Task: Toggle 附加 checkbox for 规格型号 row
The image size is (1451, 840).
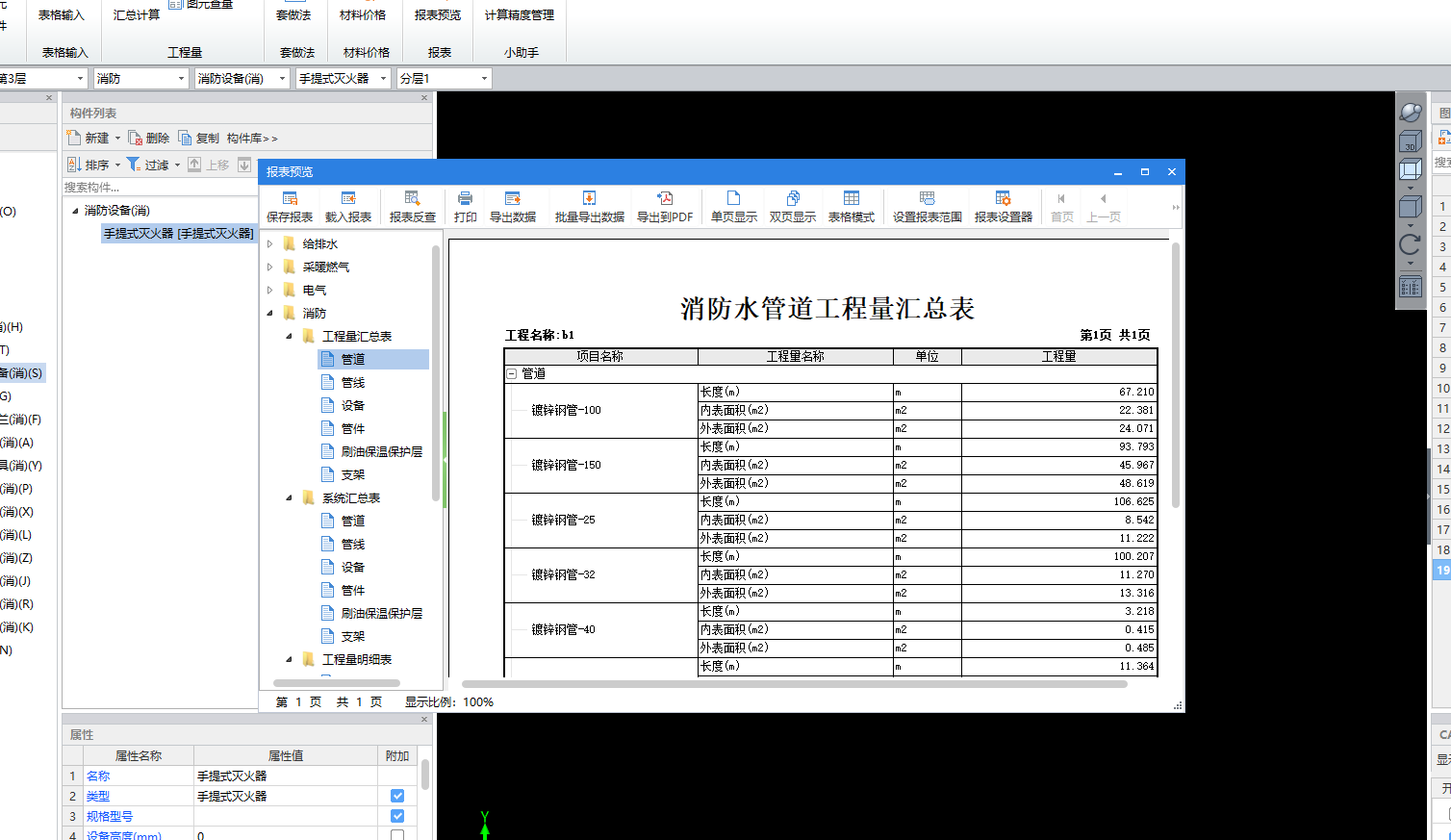Action: click(x=397, y=816)
